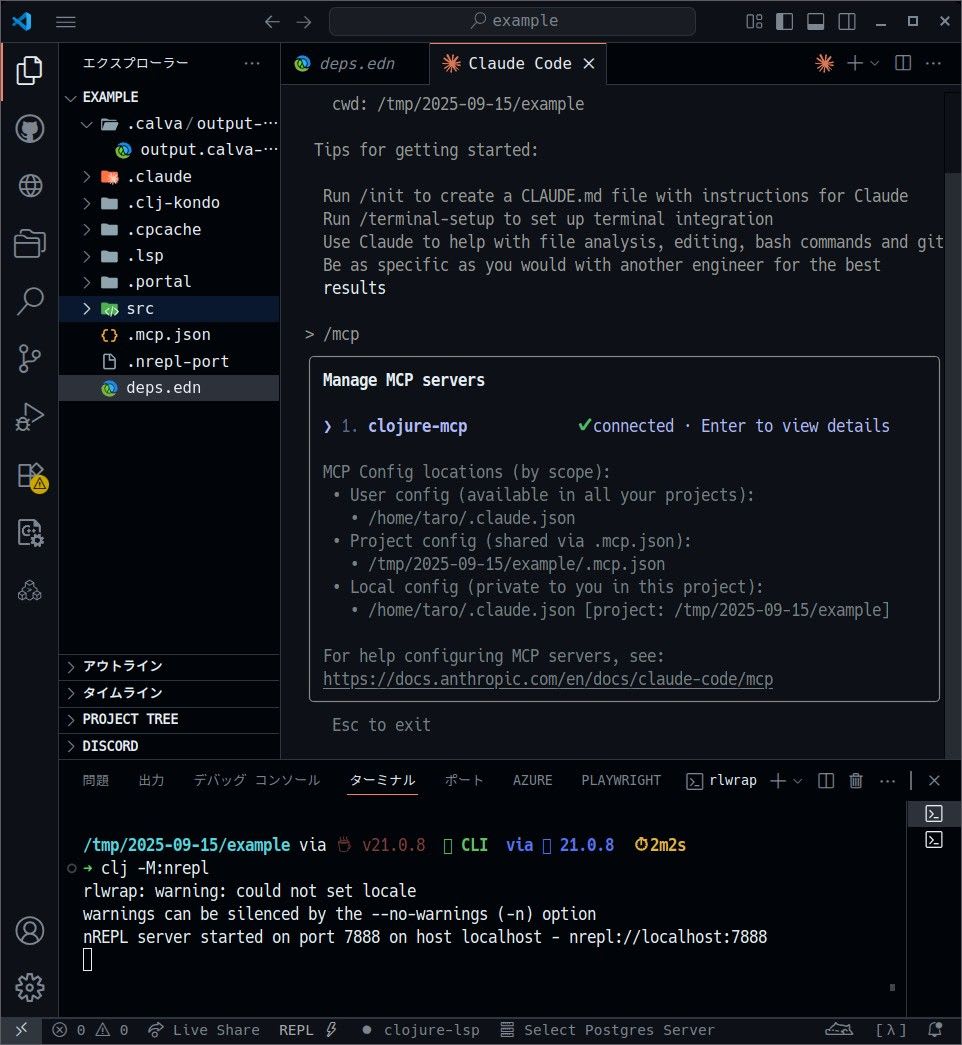Screen dimensions: 962x1045
Task: Open the new terminal profile dropdown
Action: coord(797,780)
